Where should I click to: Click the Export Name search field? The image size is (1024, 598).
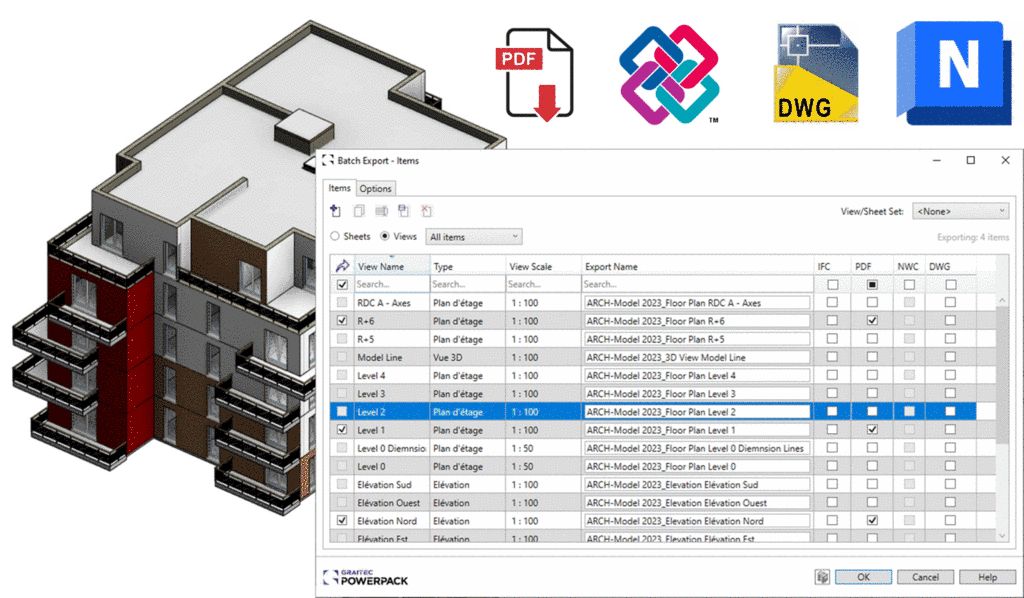point(697,285)
